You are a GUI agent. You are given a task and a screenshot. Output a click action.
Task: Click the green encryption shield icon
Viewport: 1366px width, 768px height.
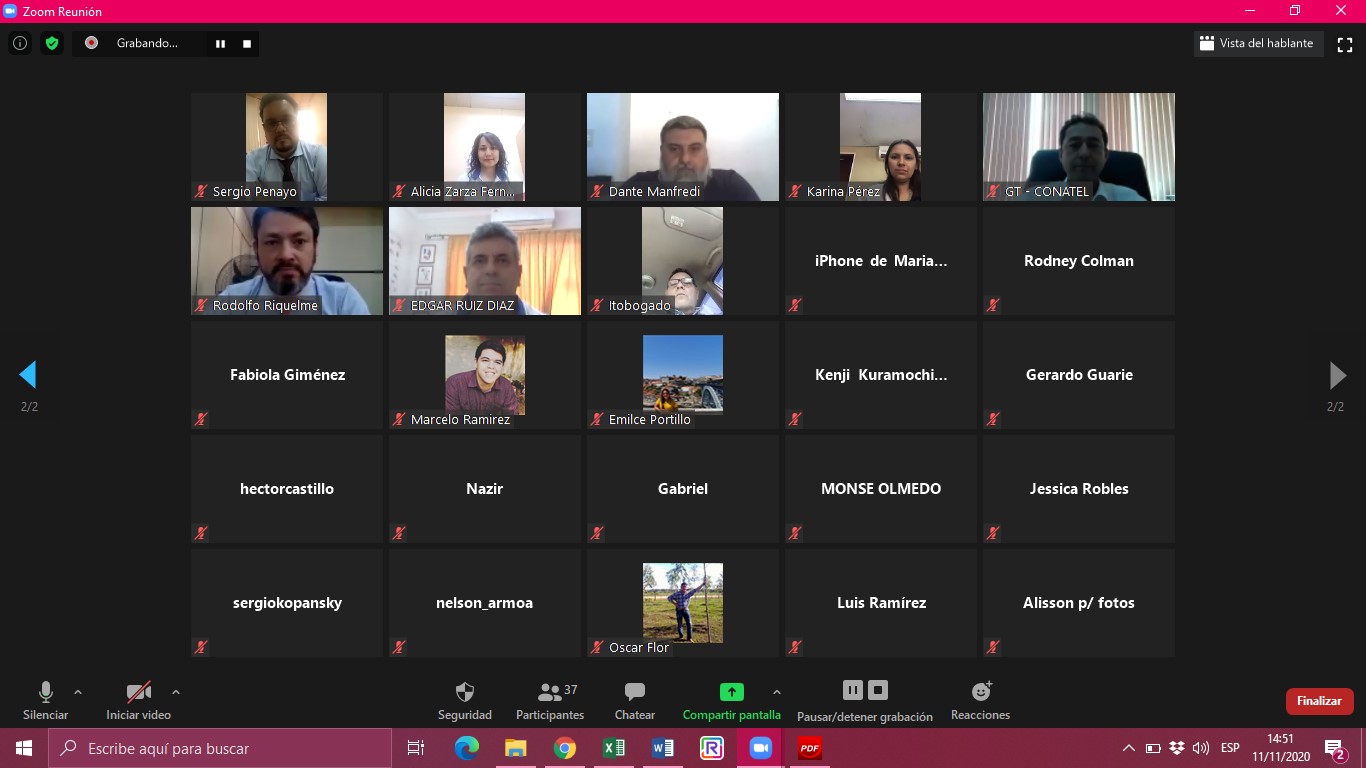[x=52, y=43]
